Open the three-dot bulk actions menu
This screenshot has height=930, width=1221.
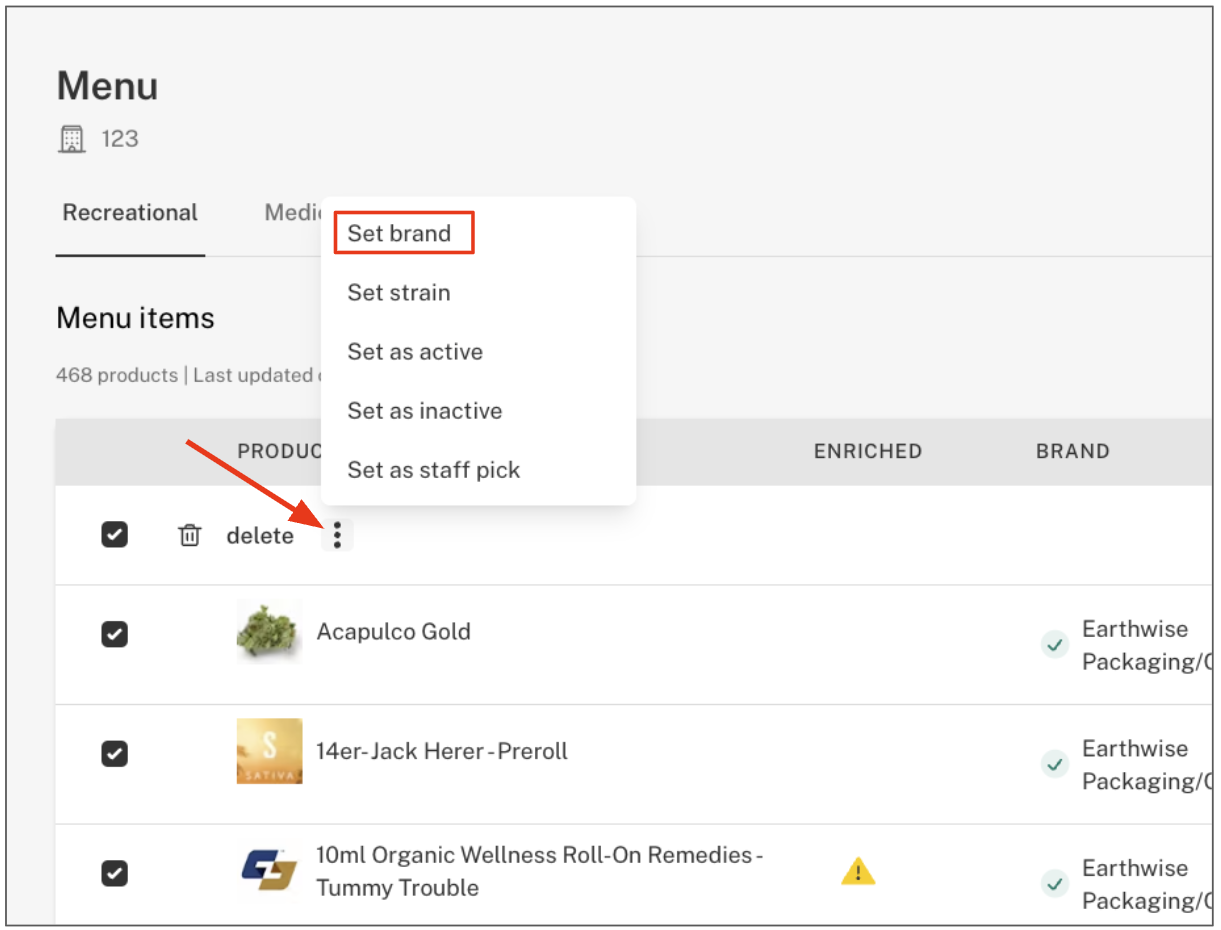point(338,536)
